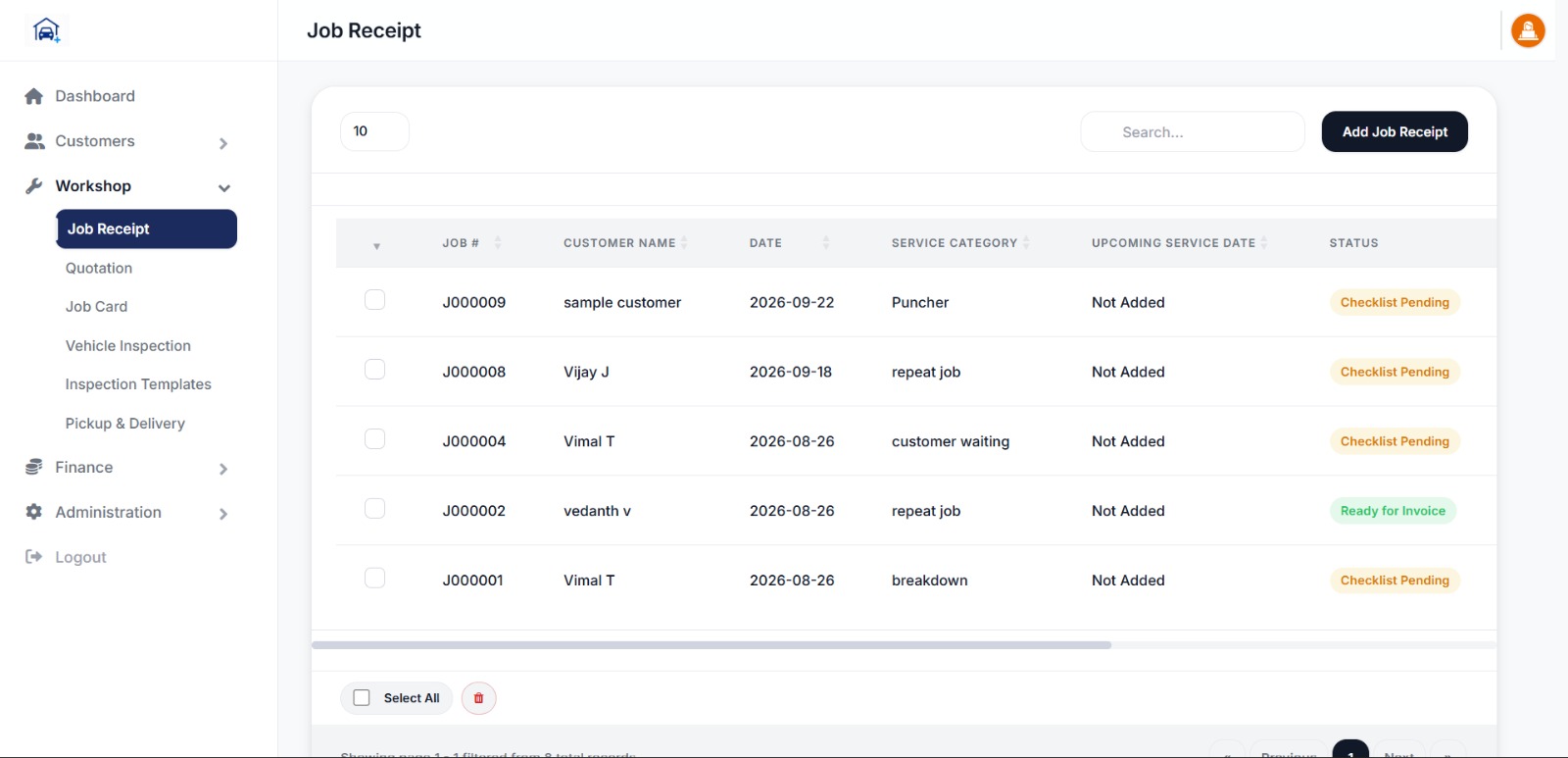Viewport: 1568px width, 758px height.
Task: Click Checklist Pending badge for J000008
Action: pyautogui.click(x=1395, y=372)
